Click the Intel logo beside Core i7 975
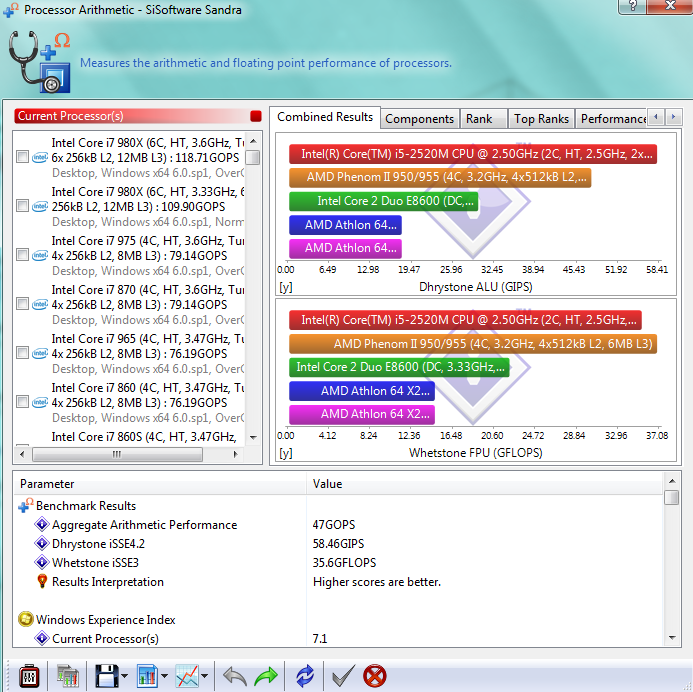The width and height of the screenshot is (693, 692). 40,255
